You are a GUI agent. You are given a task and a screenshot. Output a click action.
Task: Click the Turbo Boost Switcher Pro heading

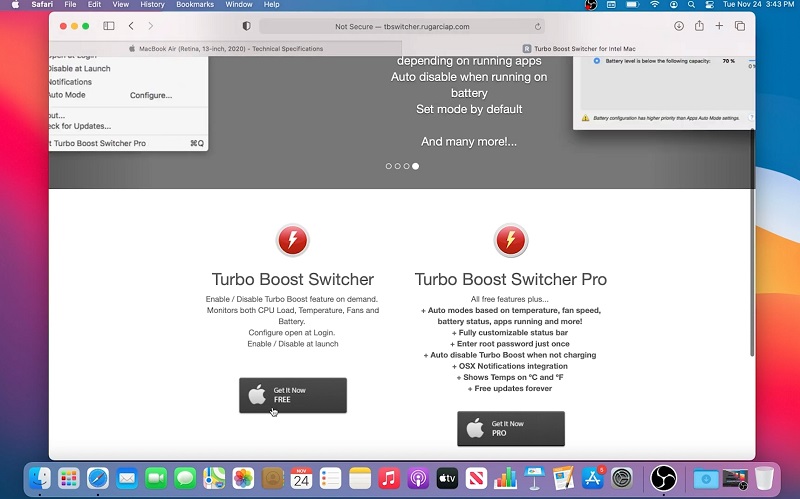click(511, 279)
